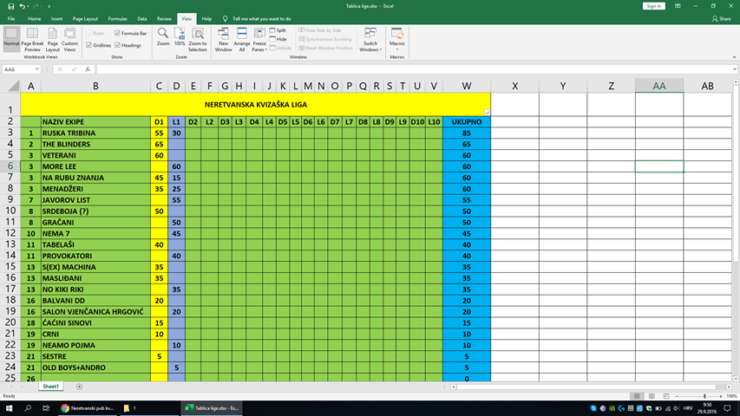Toggle the Headings checkbox
Viewport: 740px width, 416px height.
pyautogui.click(x=118, y=45)
